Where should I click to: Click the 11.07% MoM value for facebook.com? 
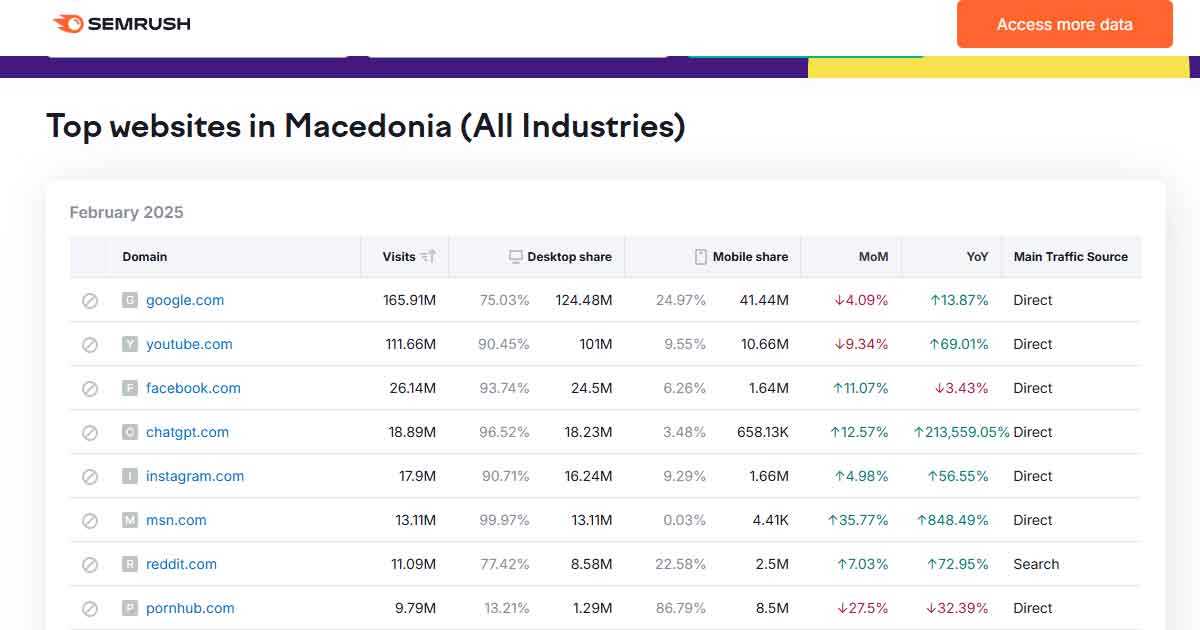859,388
